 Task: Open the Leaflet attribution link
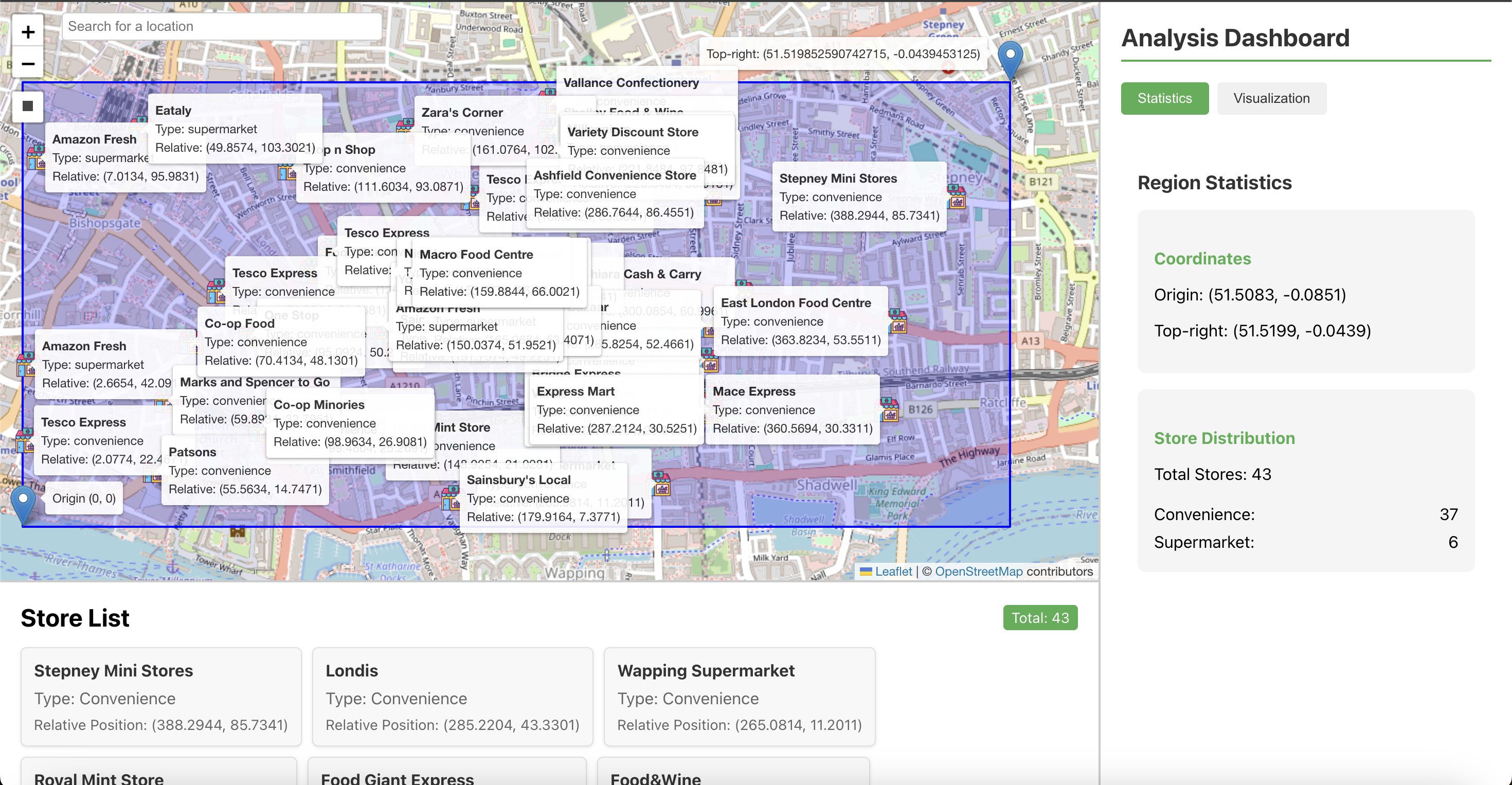point(893,572)
